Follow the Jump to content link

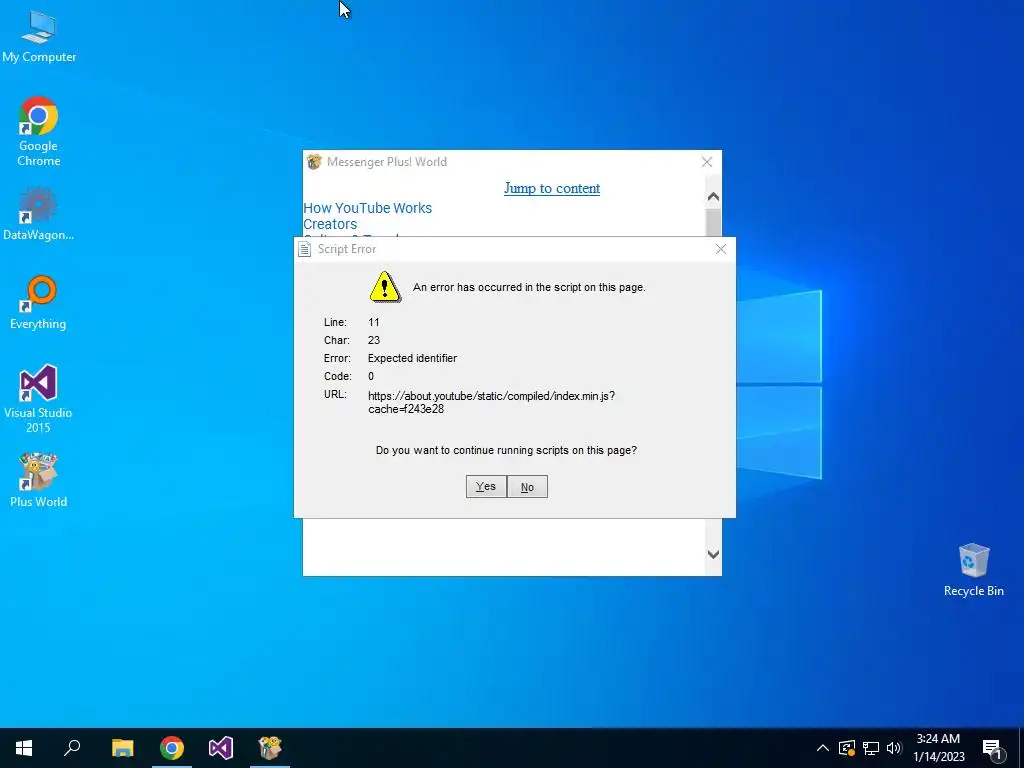552,188
